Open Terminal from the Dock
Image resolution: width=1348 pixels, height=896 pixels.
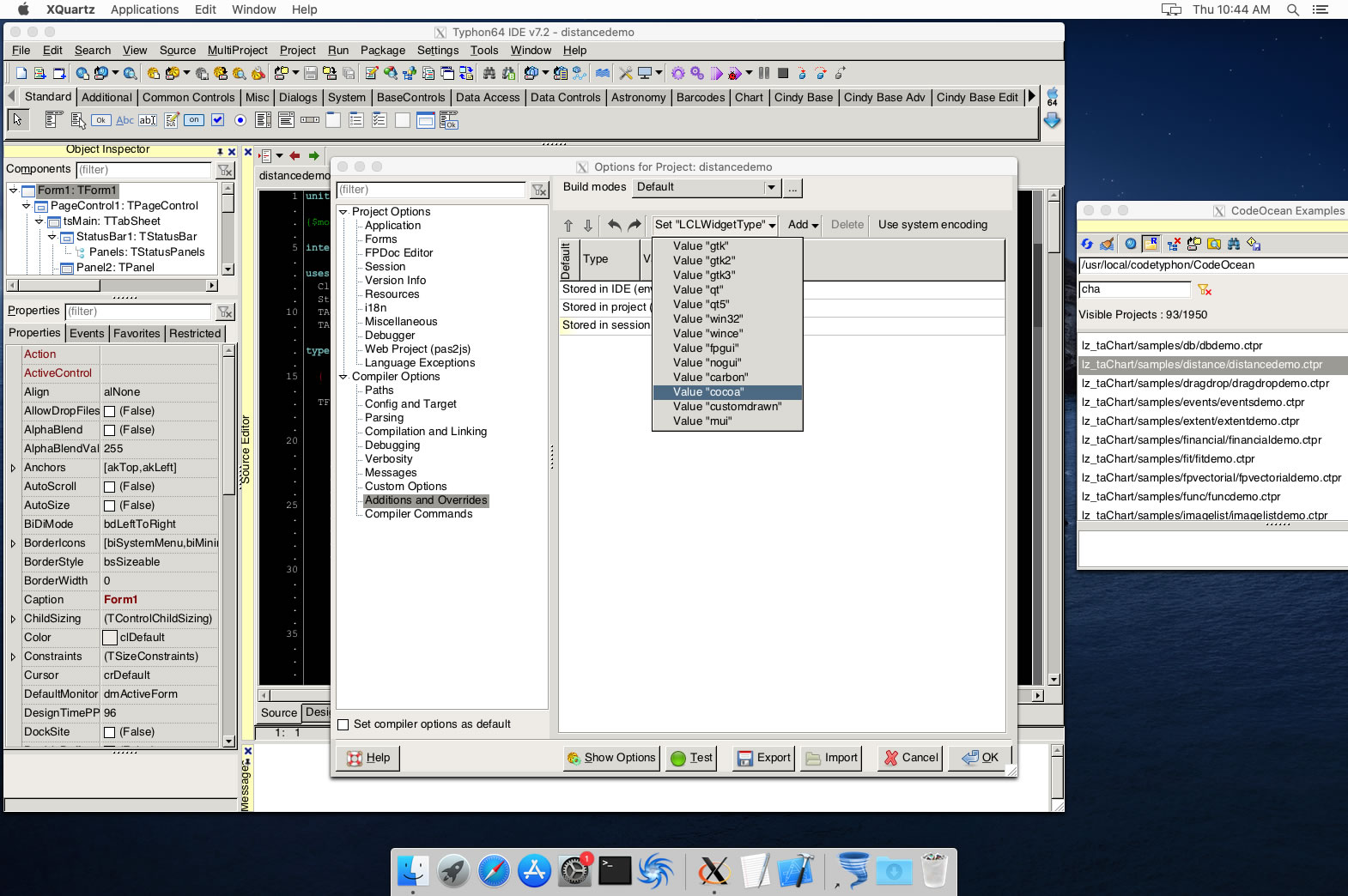[615, 871]
